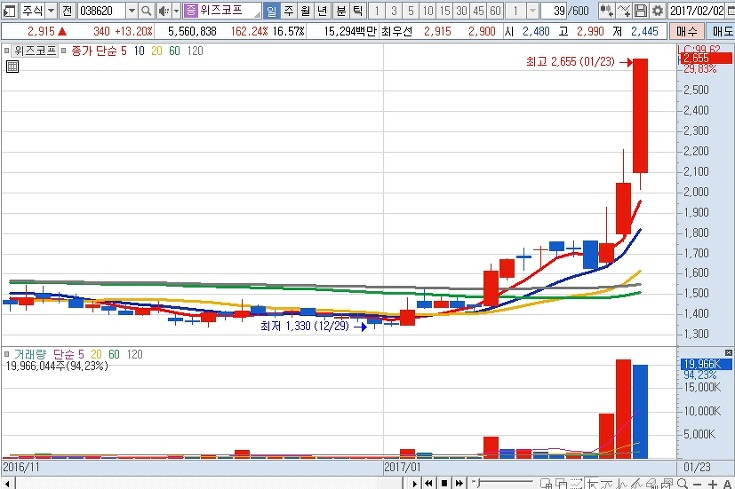Click the zigzag trend tool icon
The height and width of the screenshot is (489, 735).
622,483
